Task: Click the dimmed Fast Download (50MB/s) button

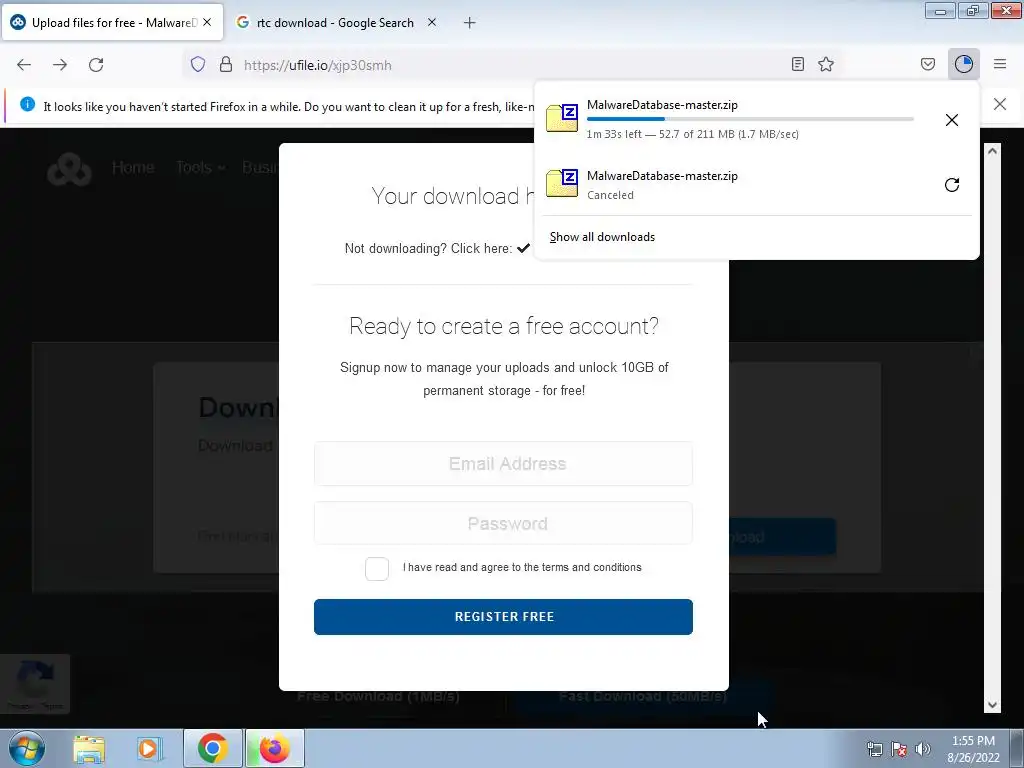Action: 643,696
